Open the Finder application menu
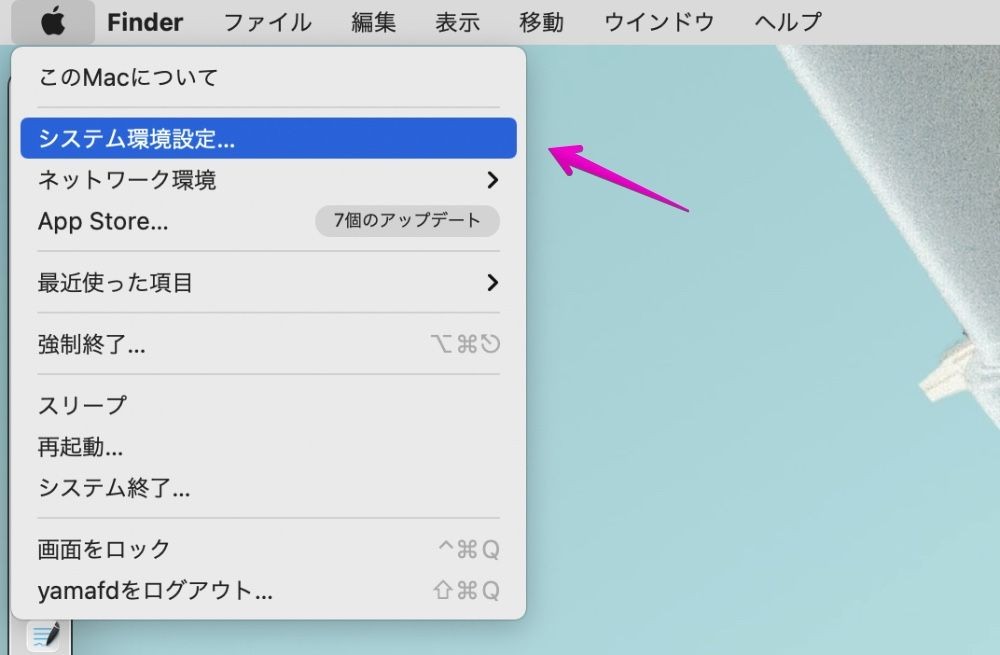The height and width of the screenshot is (655, 1000). coord(145,22)
